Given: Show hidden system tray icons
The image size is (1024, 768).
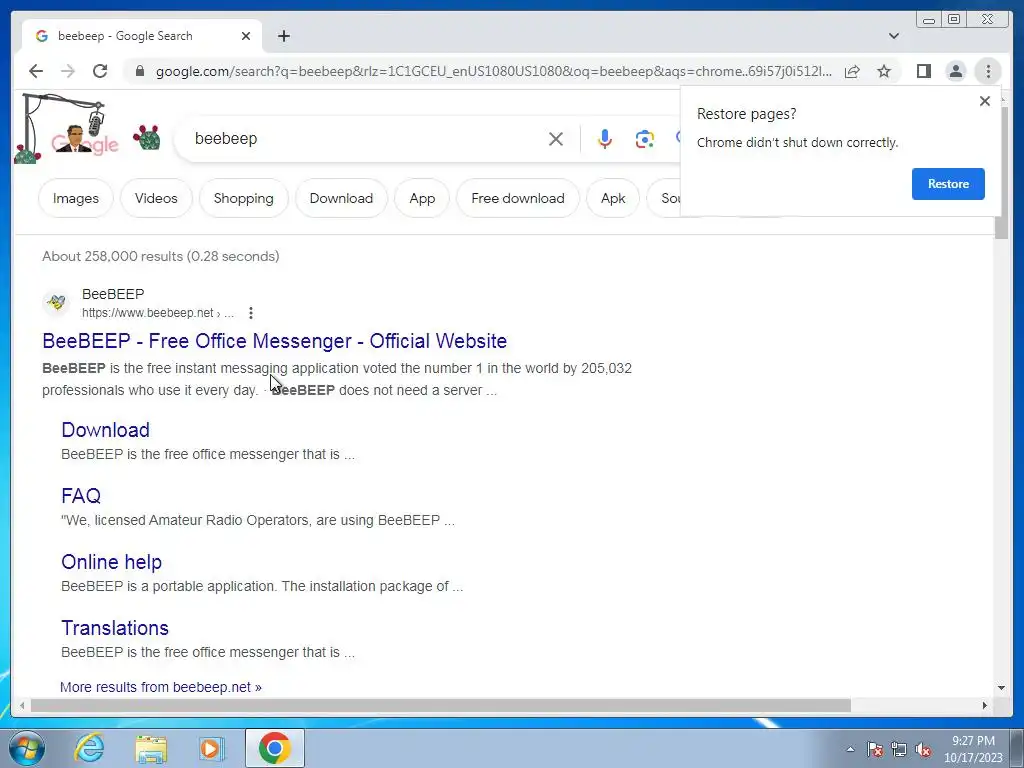Looking at the screenshot, I should coord(850,749).
